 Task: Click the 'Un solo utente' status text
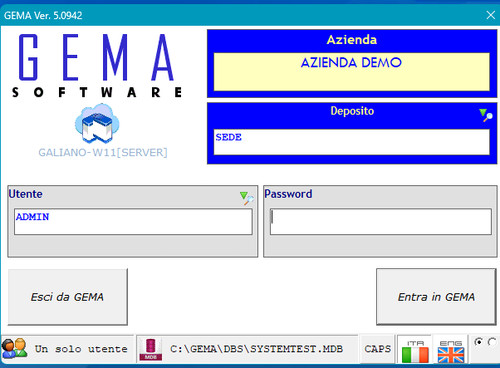tap(81, 349)
